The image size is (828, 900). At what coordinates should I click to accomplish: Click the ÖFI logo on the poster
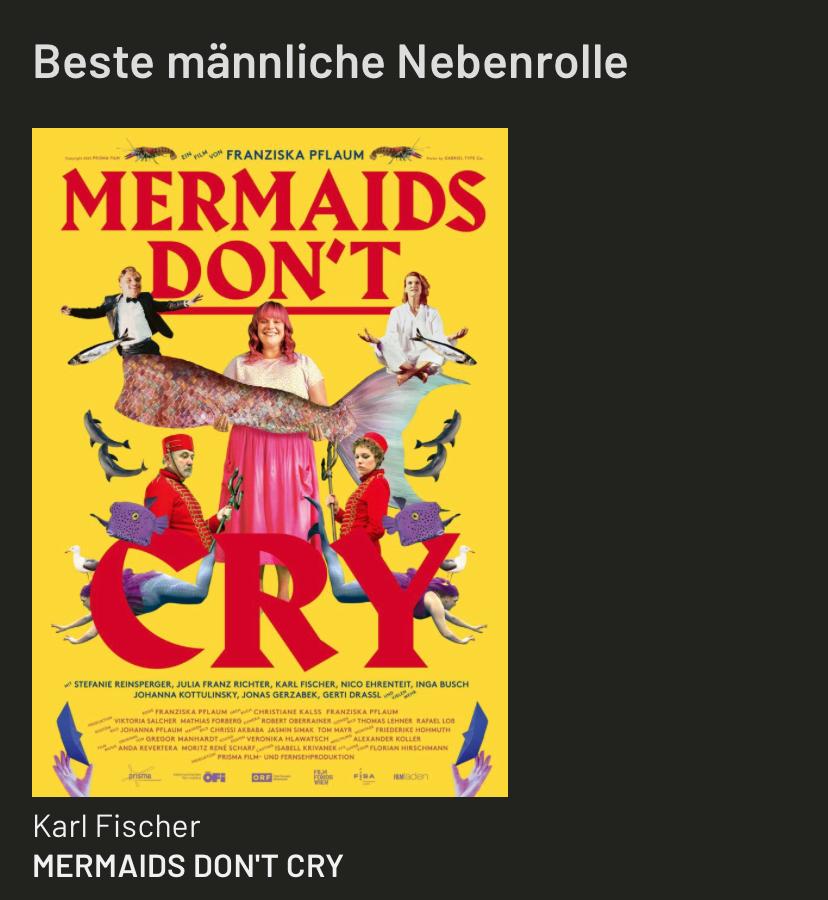tap(214, 777)
